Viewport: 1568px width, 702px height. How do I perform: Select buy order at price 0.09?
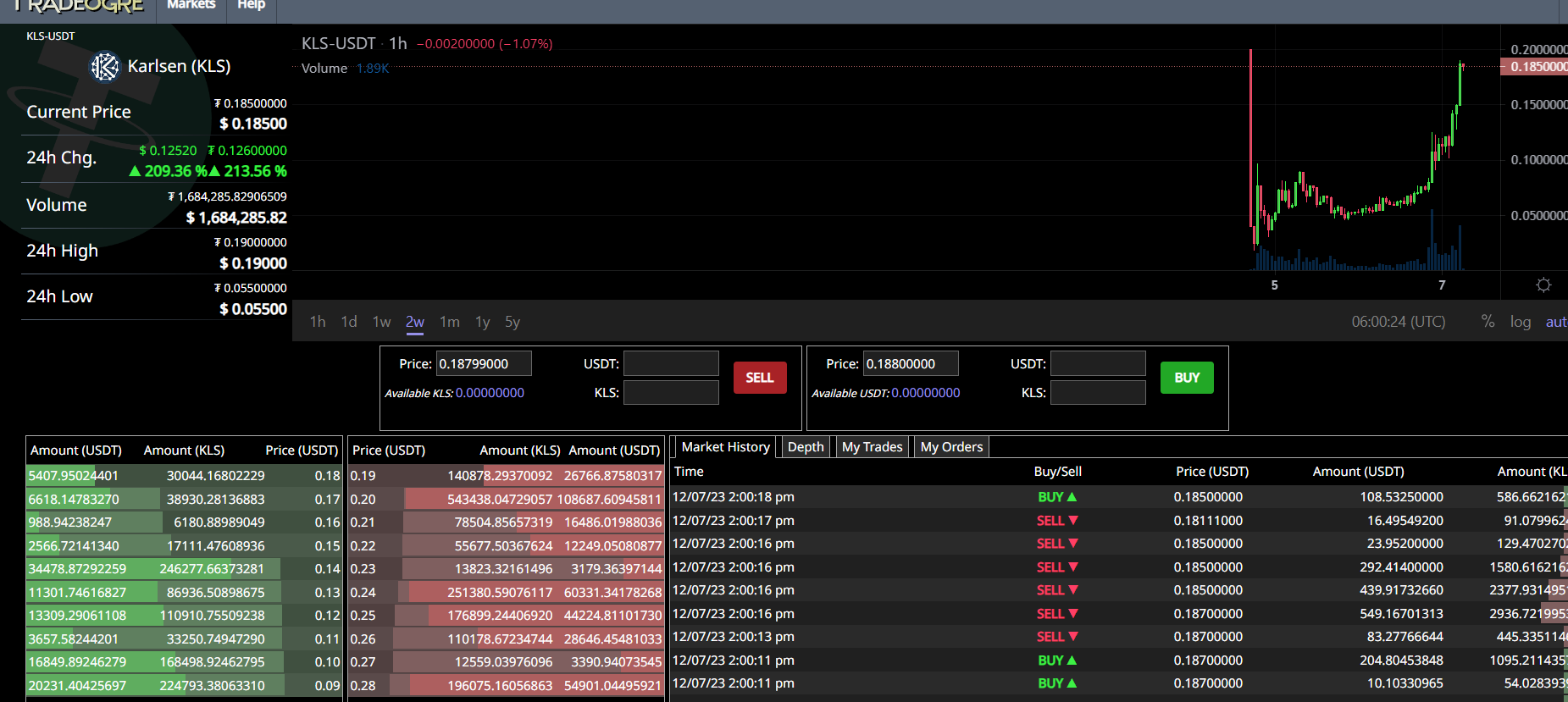click(184, 686)
